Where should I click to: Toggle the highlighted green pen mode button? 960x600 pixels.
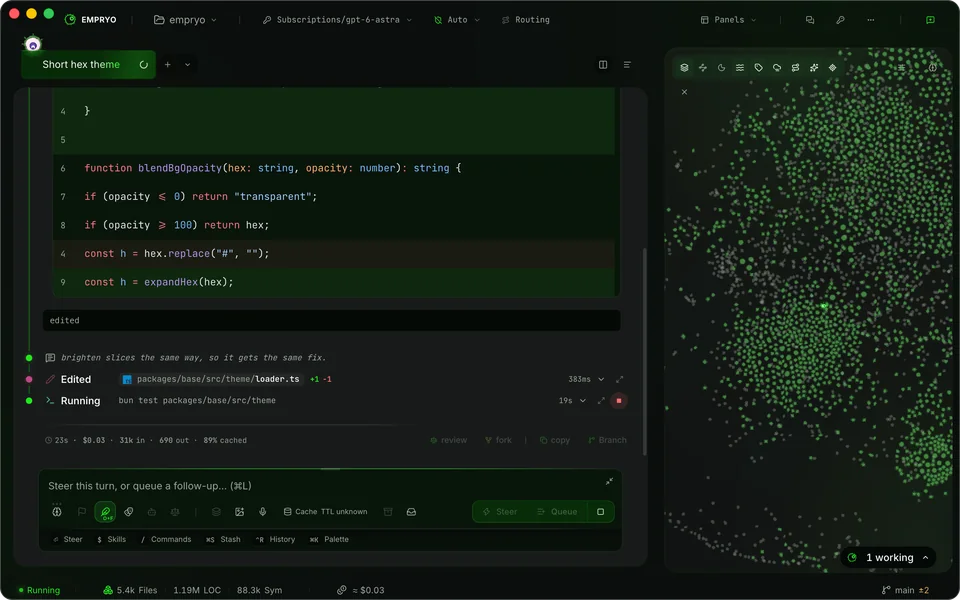click(105, 512)
